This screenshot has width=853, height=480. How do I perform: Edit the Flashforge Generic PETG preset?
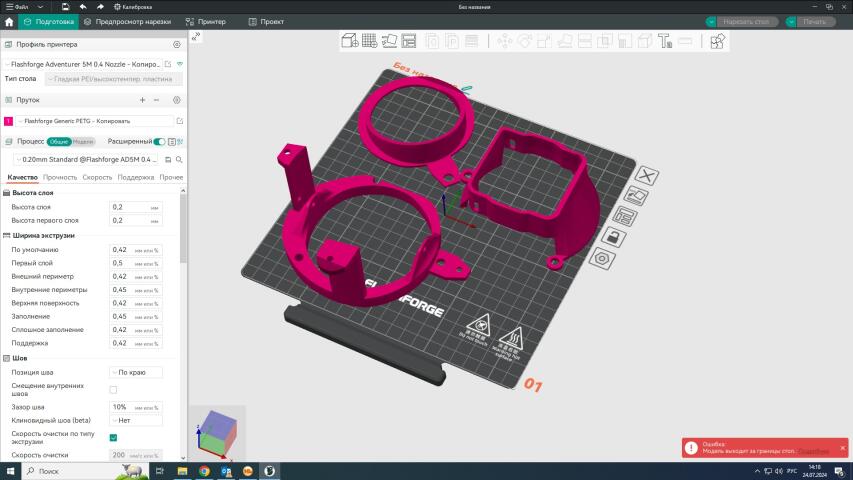coord(180,121)
